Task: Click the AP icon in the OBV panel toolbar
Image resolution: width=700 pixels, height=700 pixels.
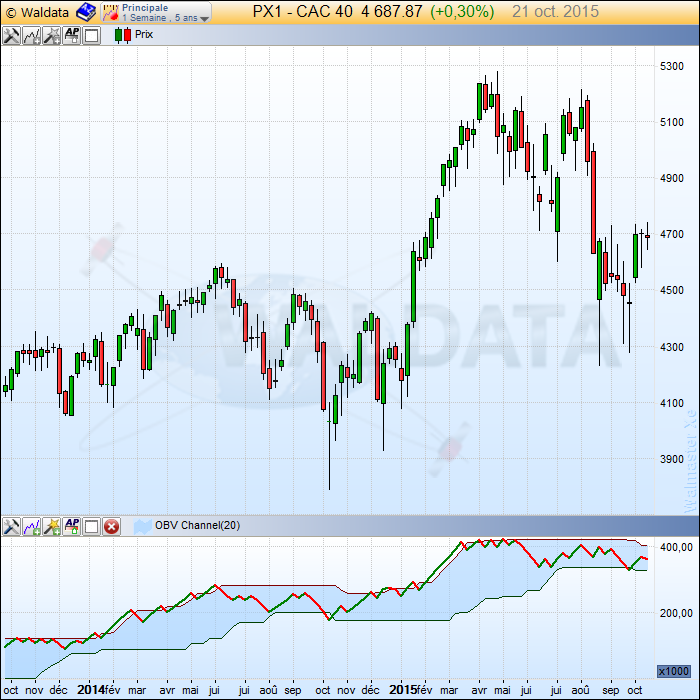Action: (x=71, y=525)
